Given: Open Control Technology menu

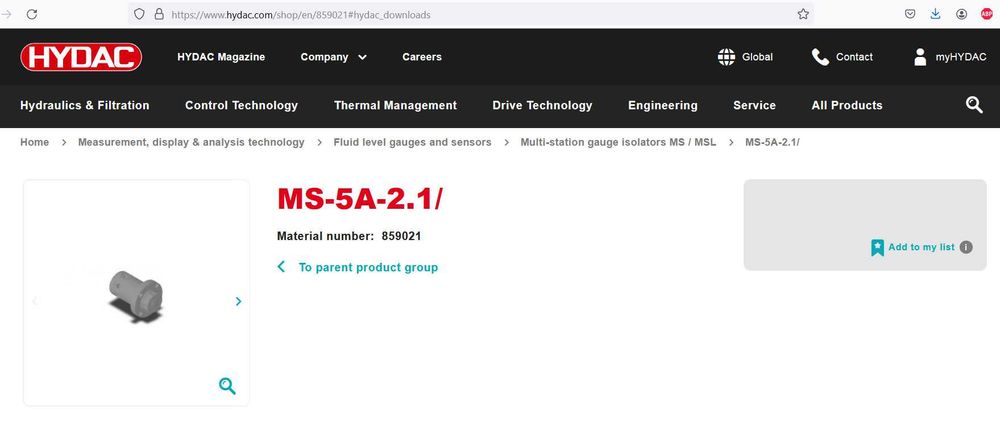Looking at the screenshot, I should point(241,105).
